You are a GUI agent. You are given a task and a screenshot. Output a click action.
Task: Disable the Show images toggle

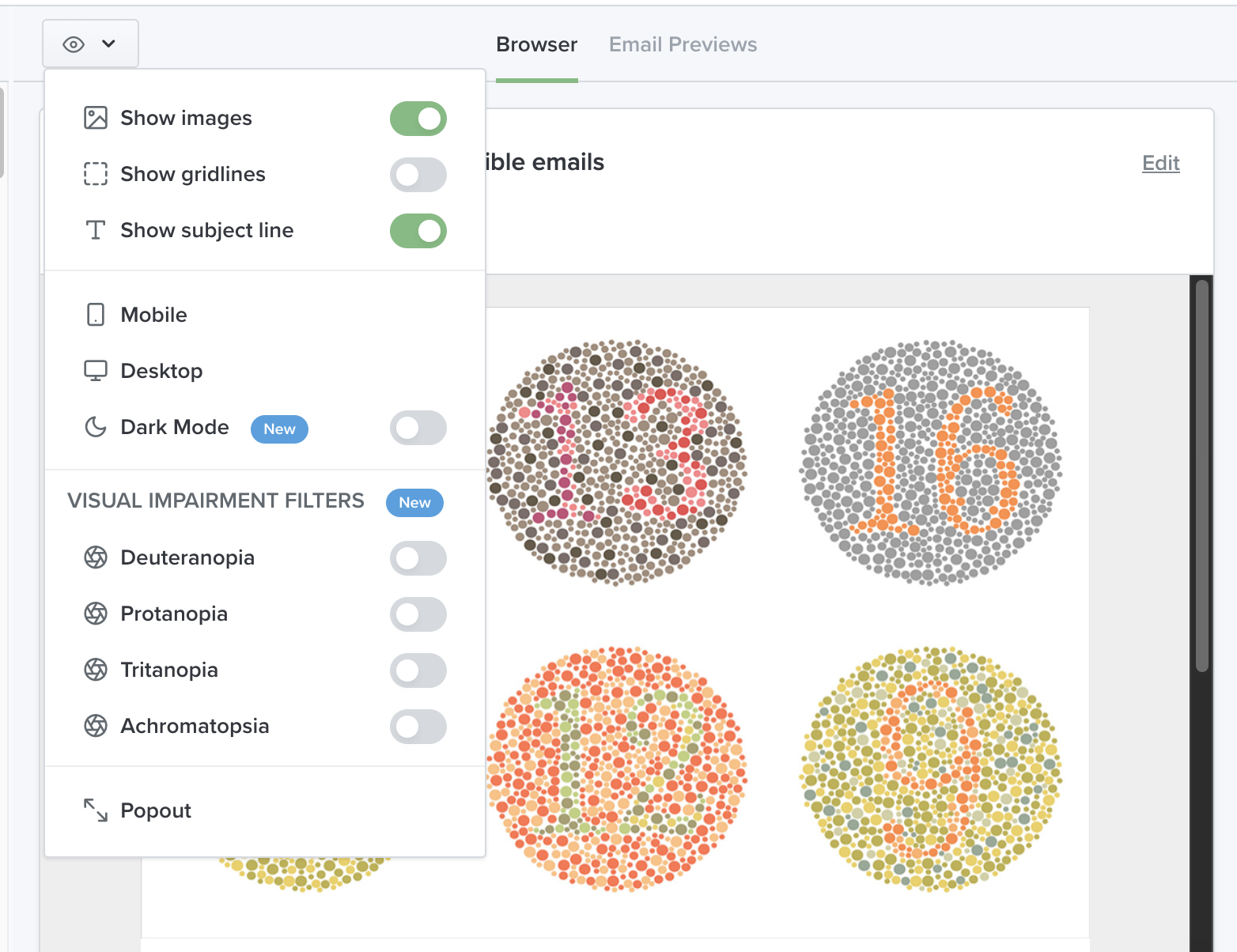pos(418,119)
